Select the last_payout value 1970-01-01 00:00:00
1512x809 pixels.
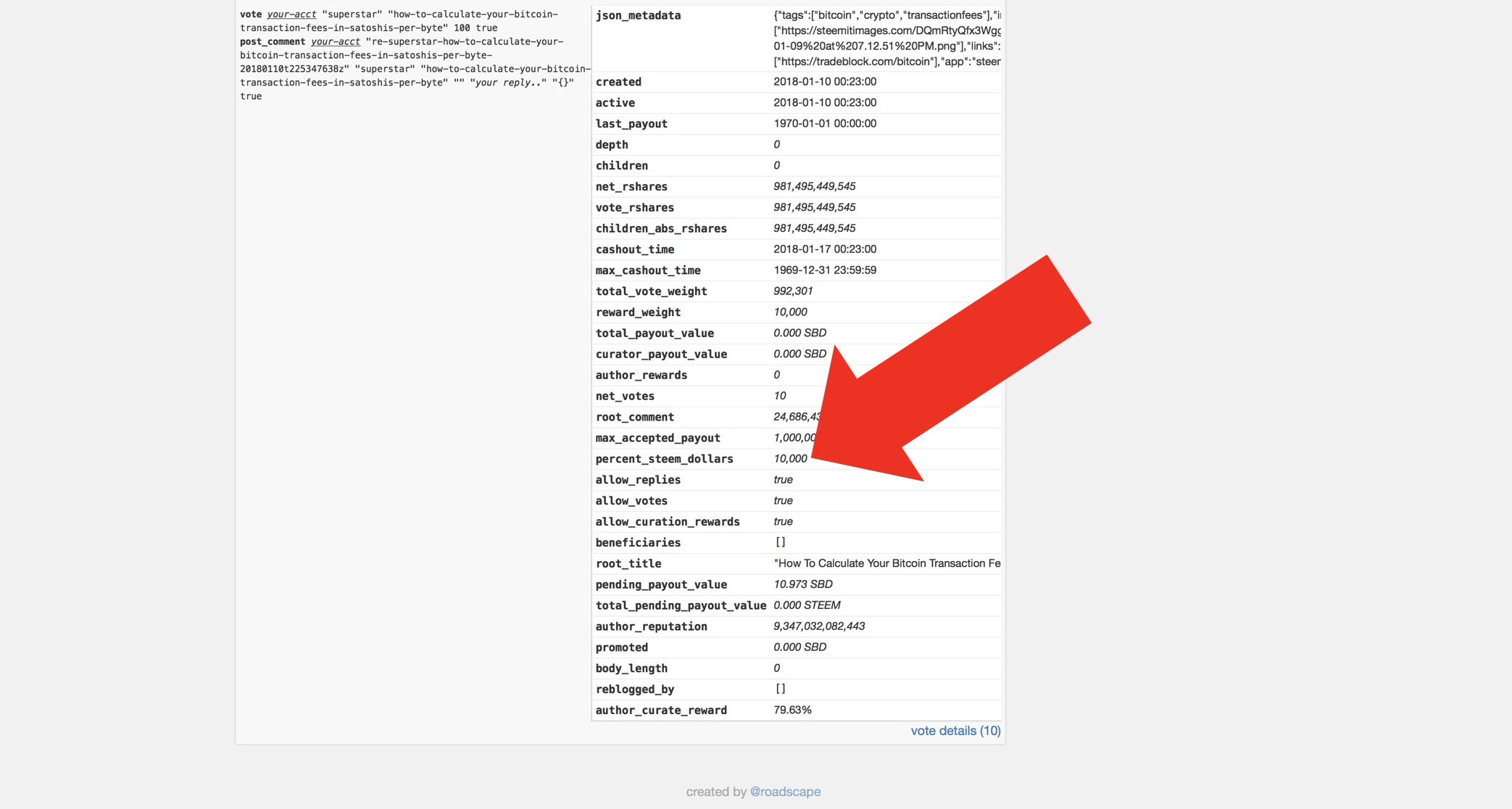pos(825,124)
